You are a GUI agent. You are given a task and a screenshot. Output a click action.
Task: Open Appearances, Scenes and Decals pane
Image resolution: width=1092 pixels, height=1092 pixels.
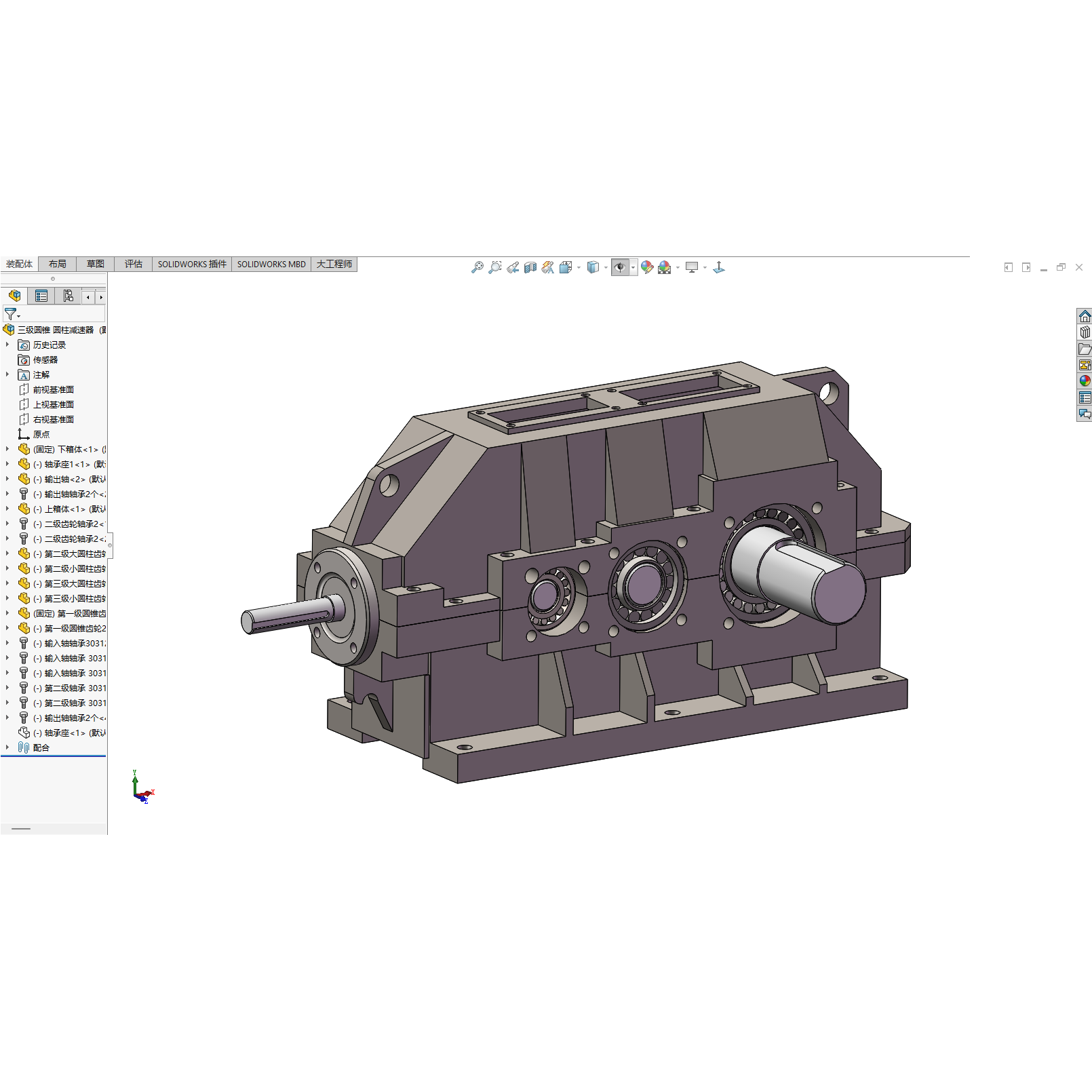(x=1085, y=381)
